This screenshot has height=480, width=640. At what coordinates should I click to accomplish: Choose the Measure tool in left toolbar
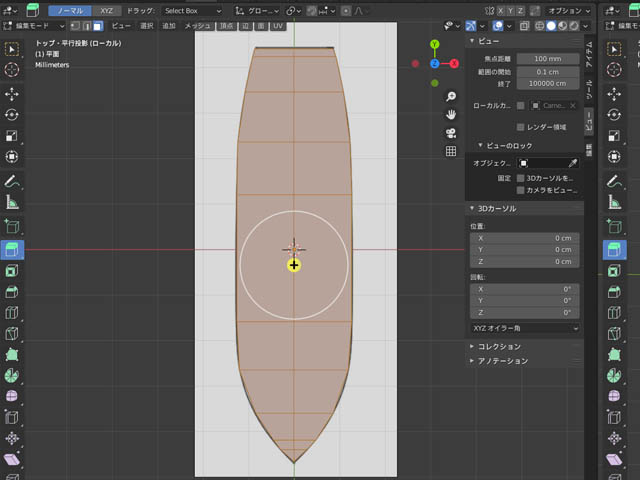pyautogui.click(x=12, y=203)
